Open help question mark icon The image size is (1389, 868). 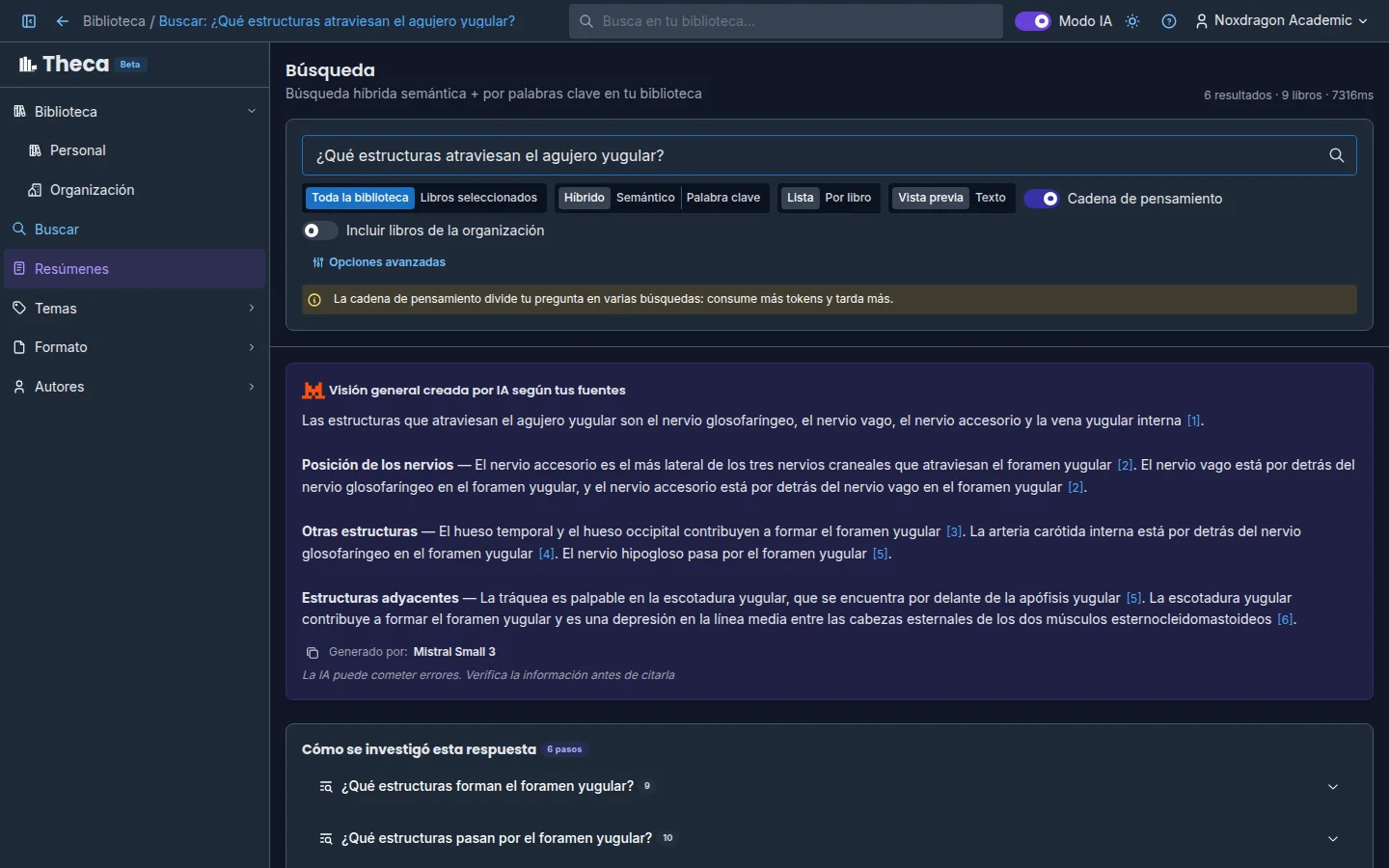(1169, 21)
